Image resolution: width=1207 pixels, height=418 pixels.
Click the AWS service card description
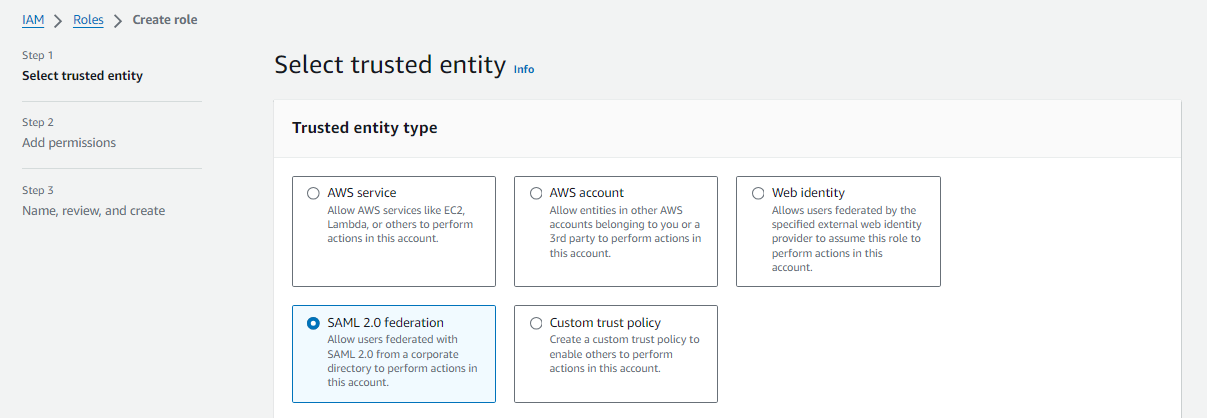coord(400,224)
